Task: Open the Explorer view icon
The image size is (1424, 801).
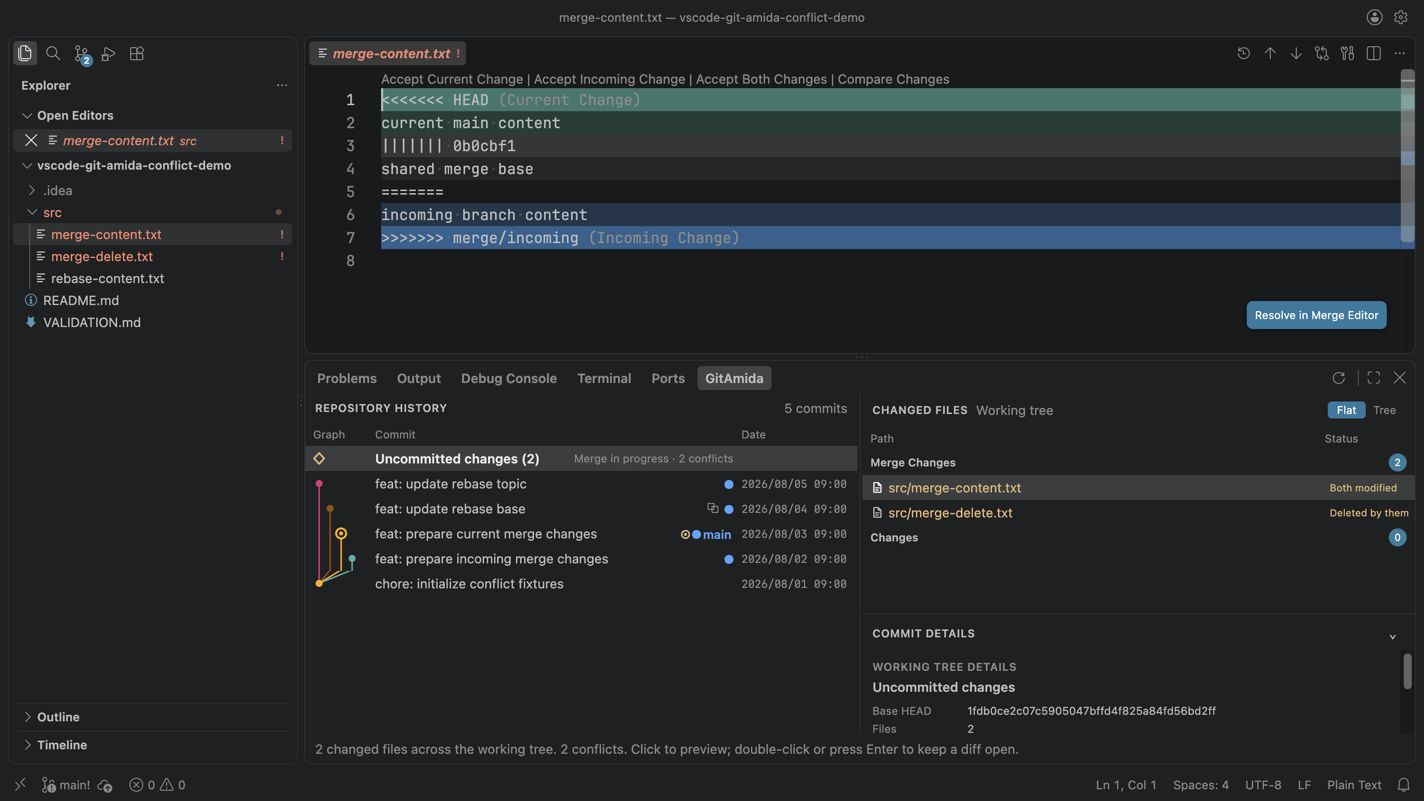Action: point(25,53)
